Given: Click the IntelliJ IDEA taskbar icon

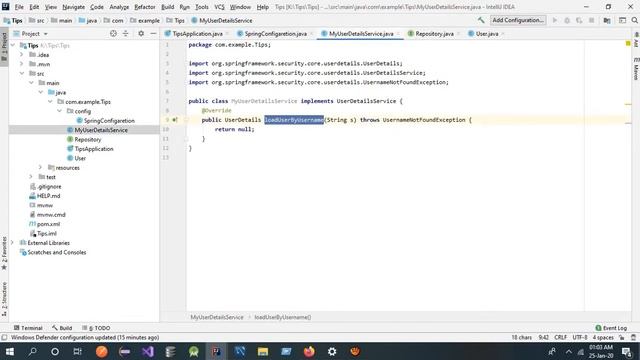Looking at the screenshot, I should point(216,351).
